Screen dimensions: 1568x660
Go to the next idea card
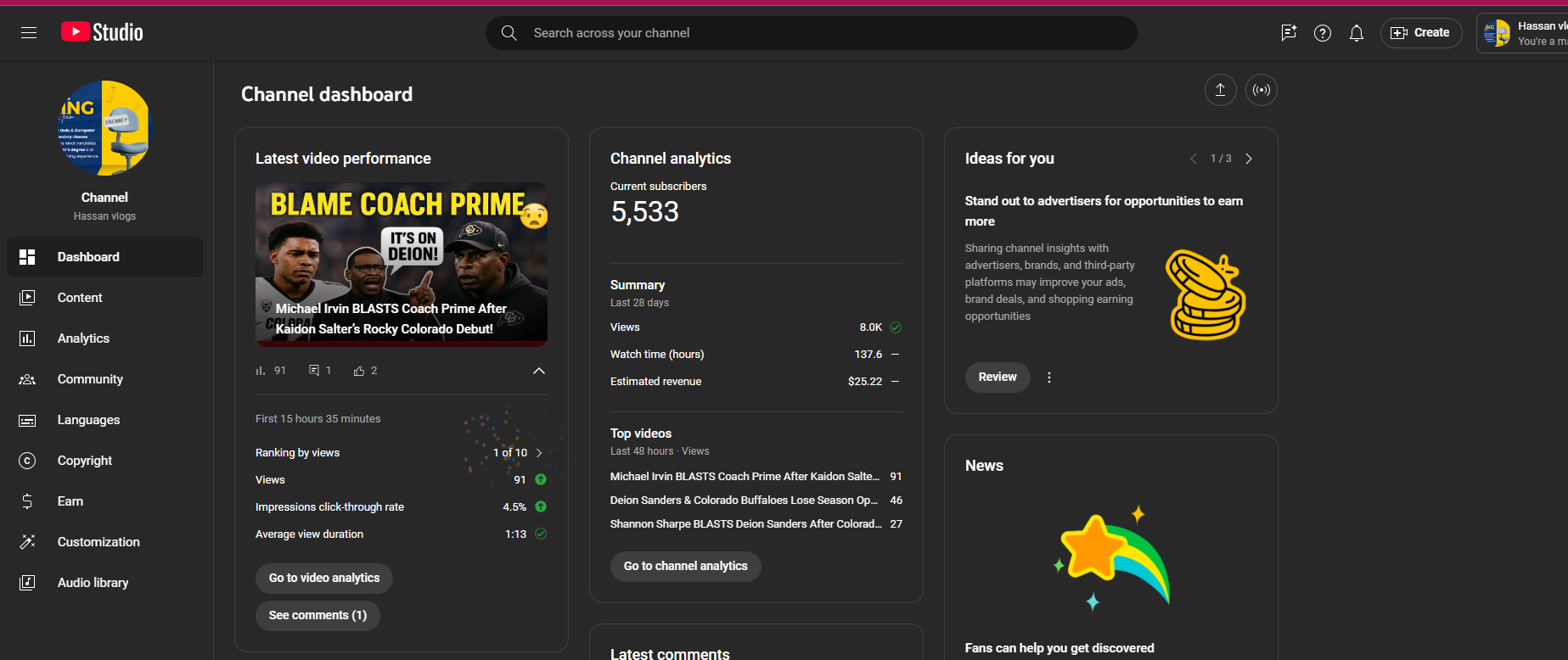tap(1249, 159)
